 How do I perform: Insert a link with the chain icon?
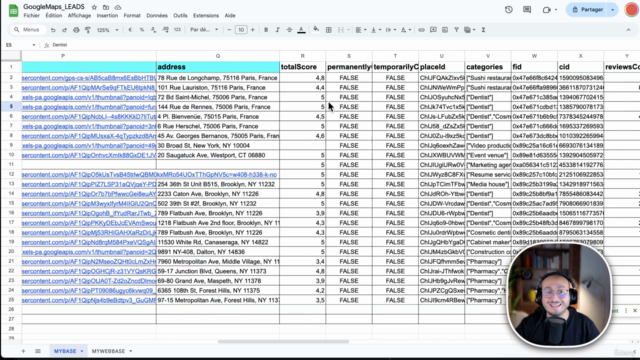coord(421,30)
